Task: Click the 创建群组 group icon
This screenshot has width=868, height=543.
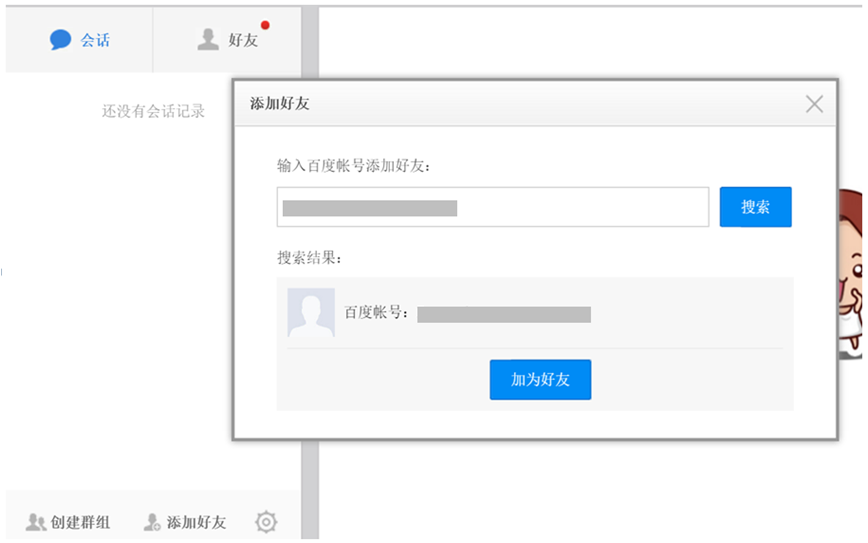Action: click(36, 522)
